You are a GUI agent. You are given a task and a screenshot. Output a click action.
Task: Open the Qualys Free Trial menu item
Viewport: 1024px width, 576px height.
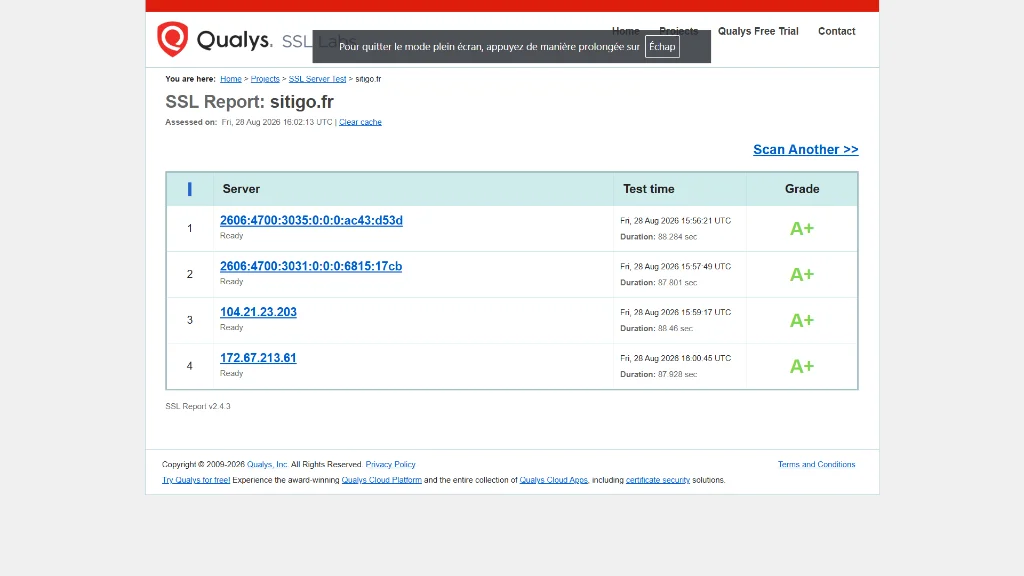click(x=758, y=31)
